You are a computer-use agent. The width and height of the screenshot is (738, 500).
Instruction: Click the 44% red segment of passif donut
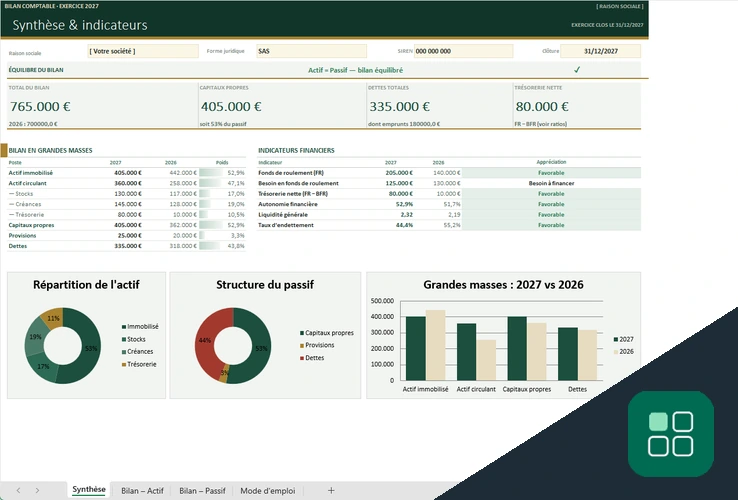(x=207, y=341)
